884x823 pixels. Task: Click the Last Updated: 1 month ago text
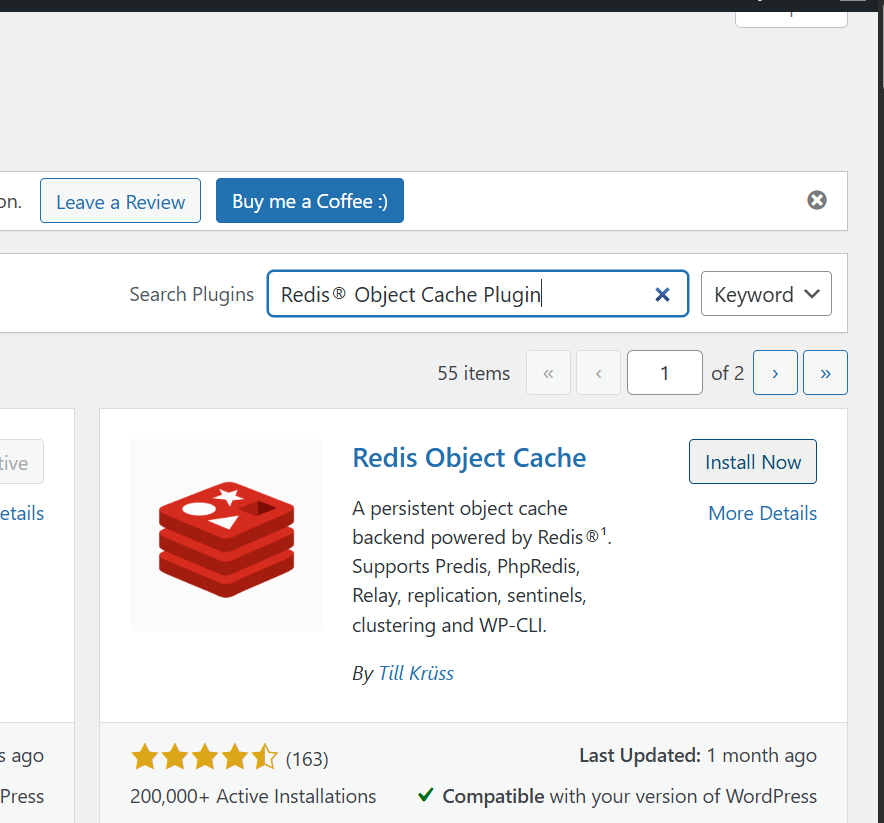(x=698, y=755)
